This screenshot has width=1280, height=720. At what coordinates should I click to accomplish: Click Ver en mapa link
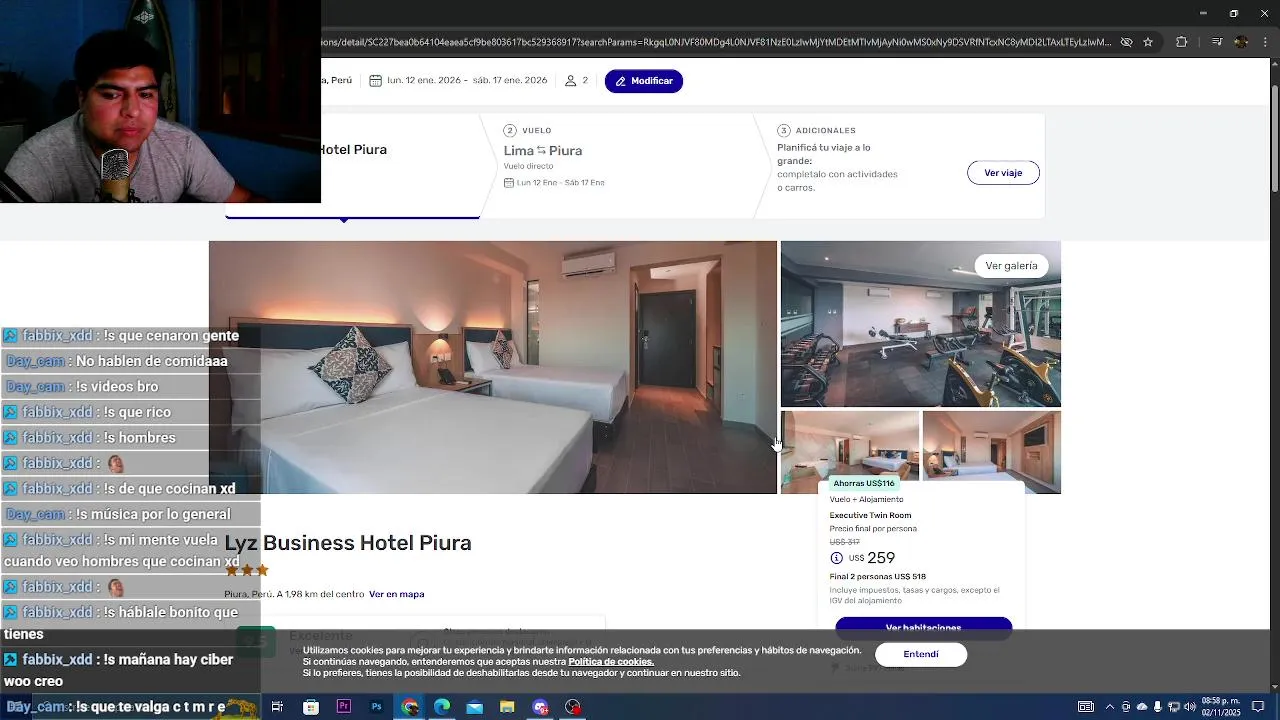pos(397,594)
